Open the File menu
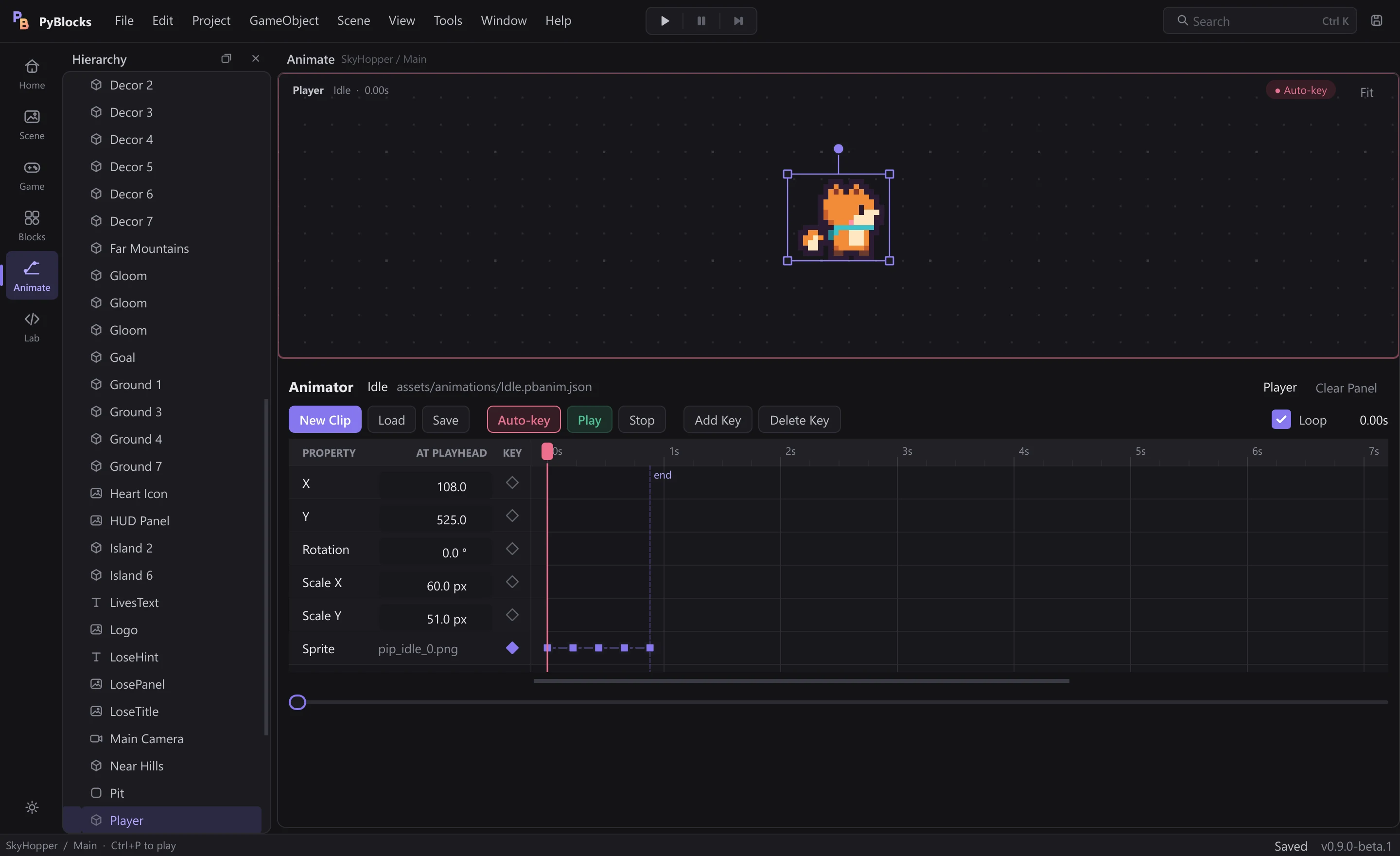 click(x=124, y=20)
